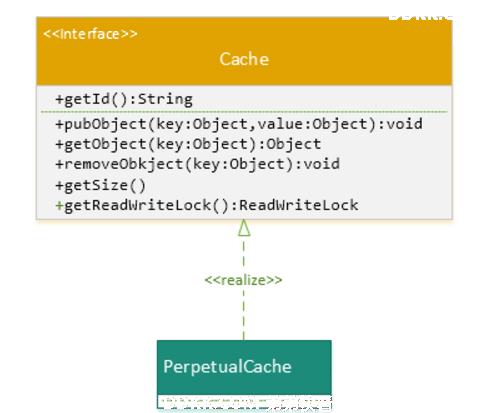The width and height of the screenshot is (488, 413).
Task: Select the getObject(key:Object):Object line
Action: [x=188, y=144]
